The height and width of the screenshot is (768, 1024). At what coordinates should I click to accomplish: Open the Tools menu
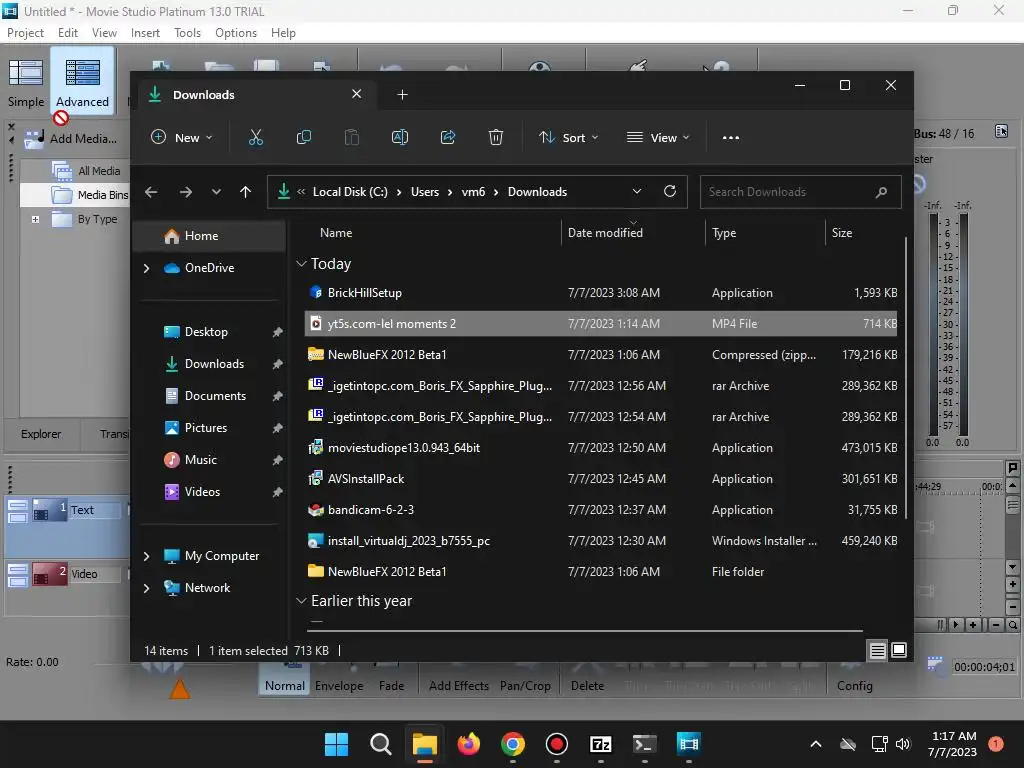coord(187,33)
